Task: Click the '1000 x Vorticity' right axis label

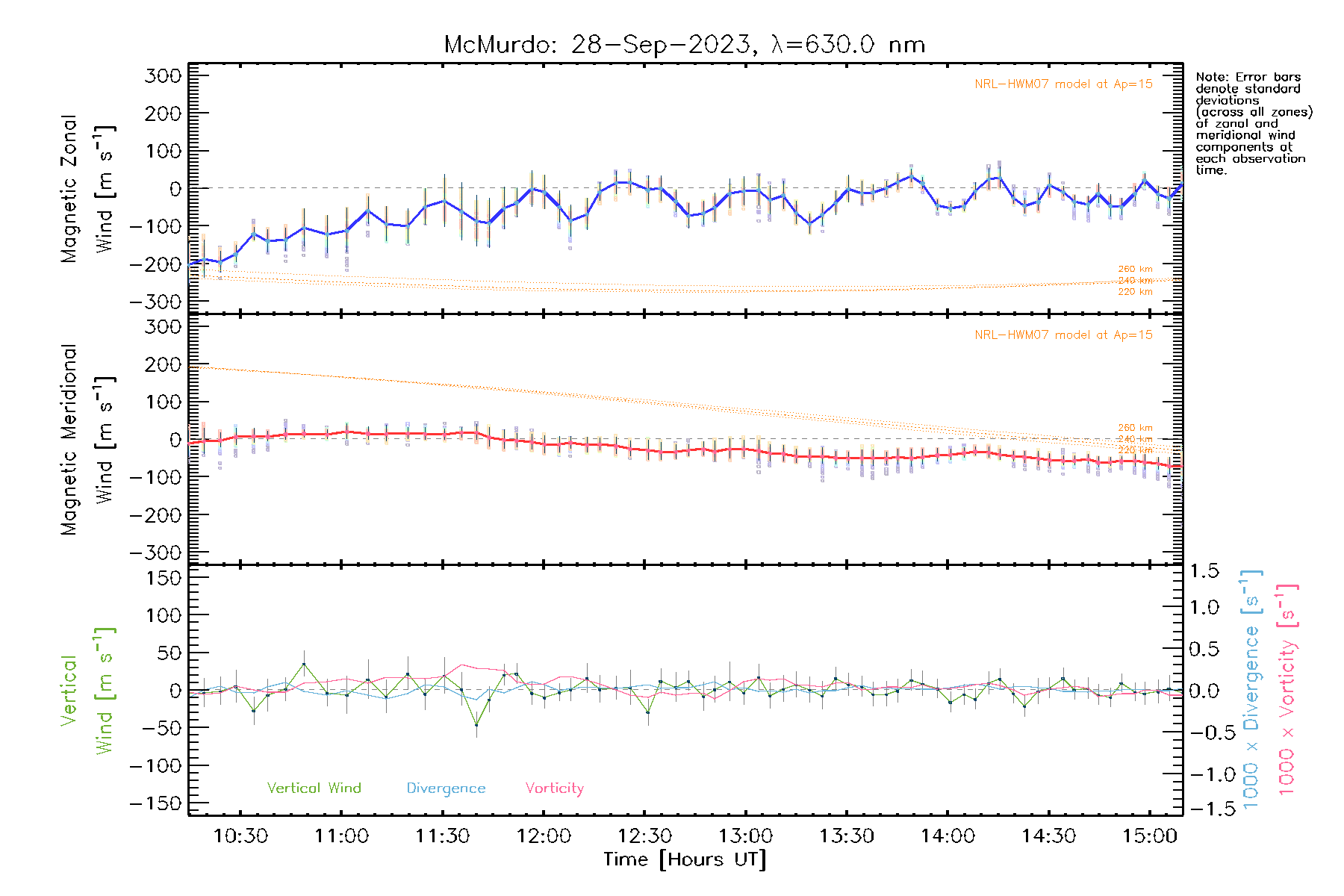Action: [1287, 690]
